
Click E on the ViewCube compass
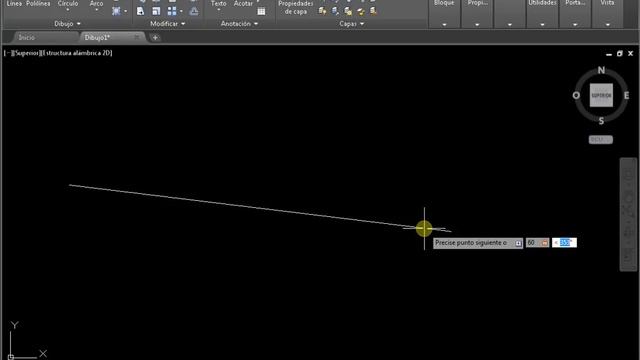(627, 96)
